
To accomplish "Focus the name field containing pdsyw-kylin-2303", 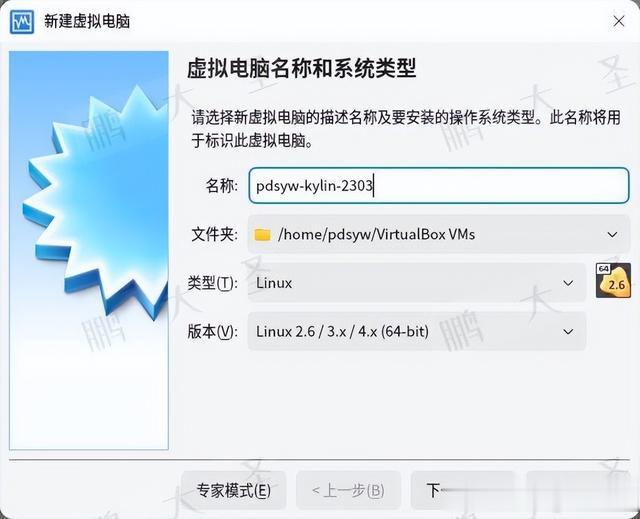I will click(x=439, y=186).
